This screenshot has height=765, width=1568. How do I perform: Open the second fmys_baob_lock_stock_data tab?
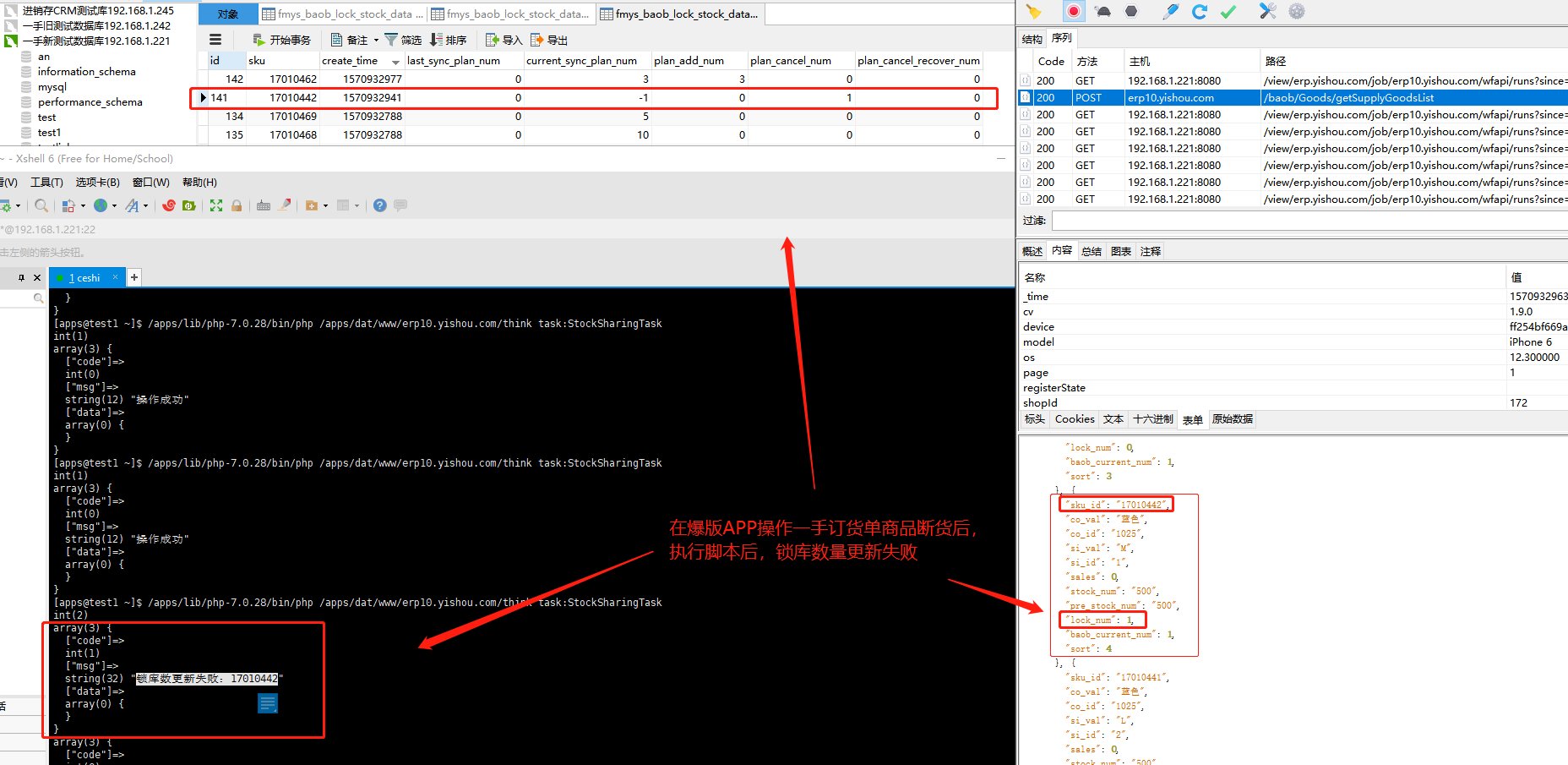click(510, 14)
